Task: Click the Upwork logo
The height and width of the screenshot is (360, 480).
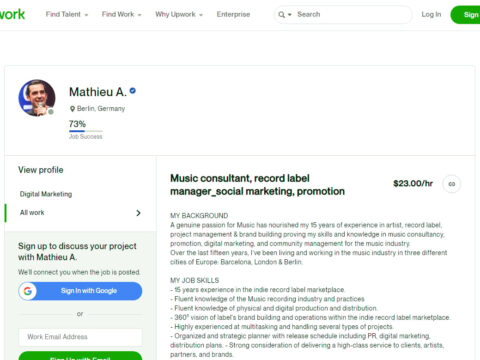Action: (12, 14)
